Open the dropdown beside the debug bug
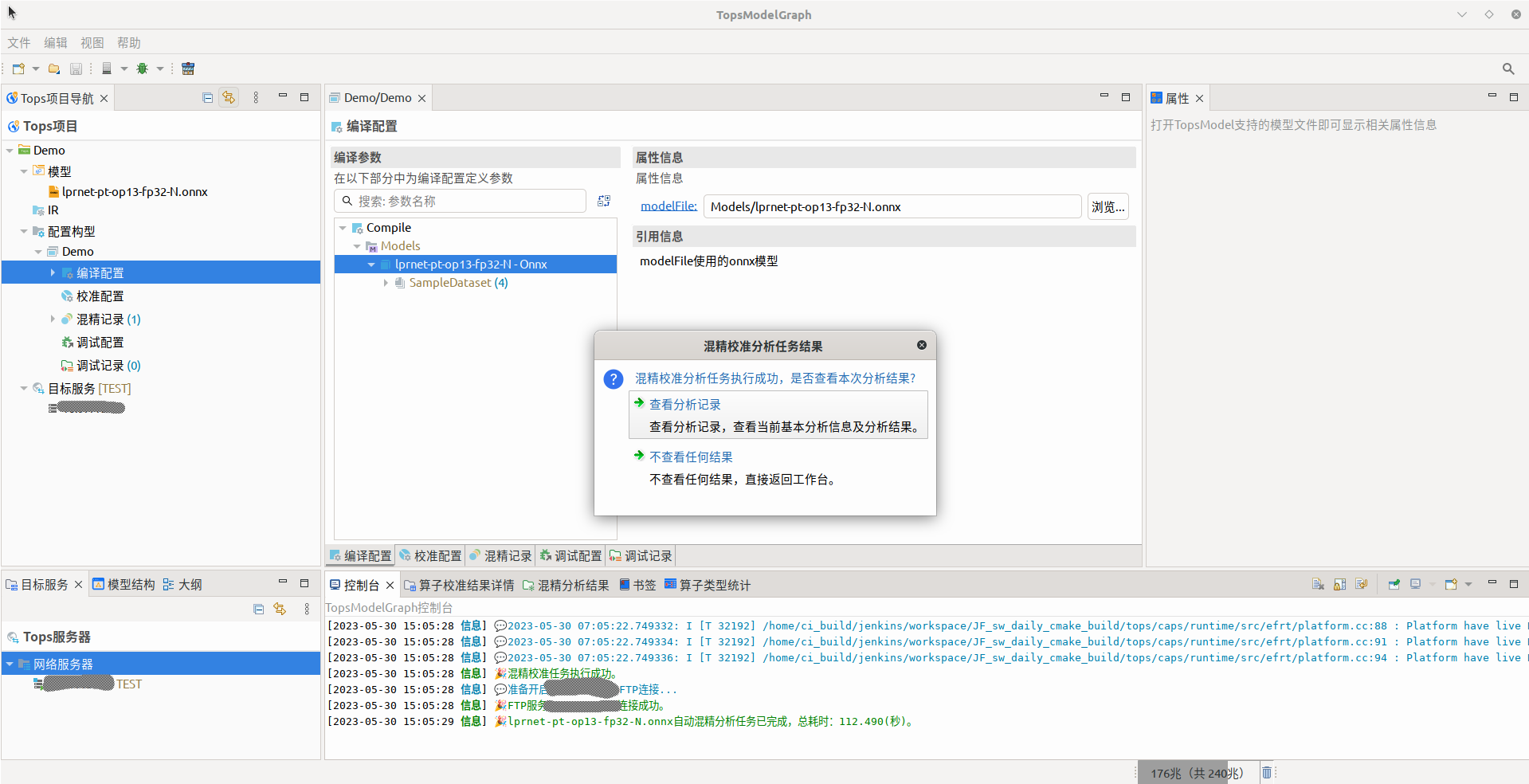This screenshot has width=1529, height=784. tap(160, 69)
